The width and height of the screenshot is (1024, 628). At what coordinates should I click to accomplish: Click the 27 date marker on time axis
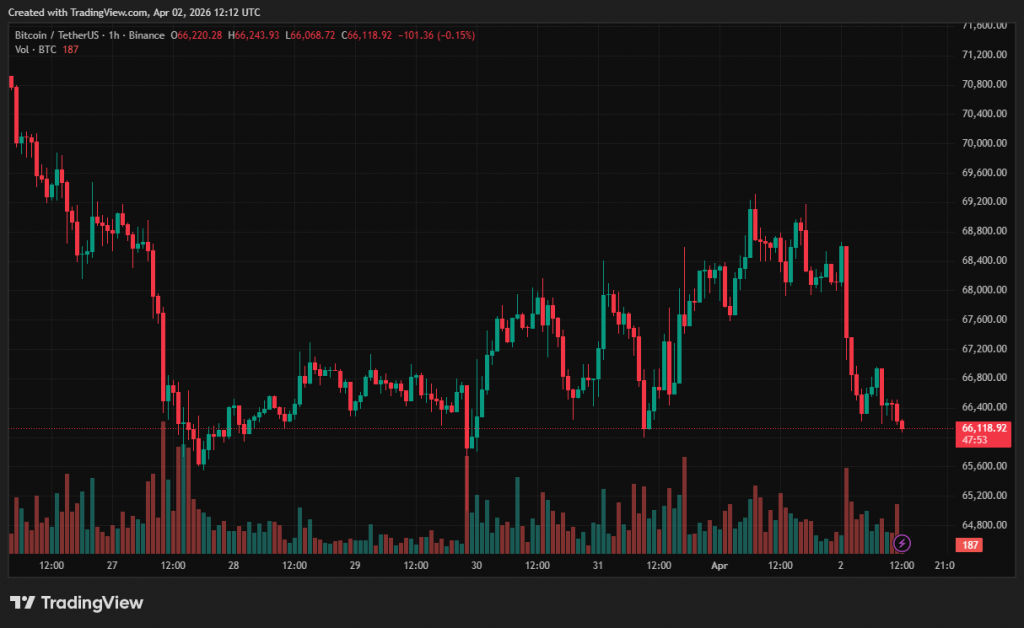(112, 565)
